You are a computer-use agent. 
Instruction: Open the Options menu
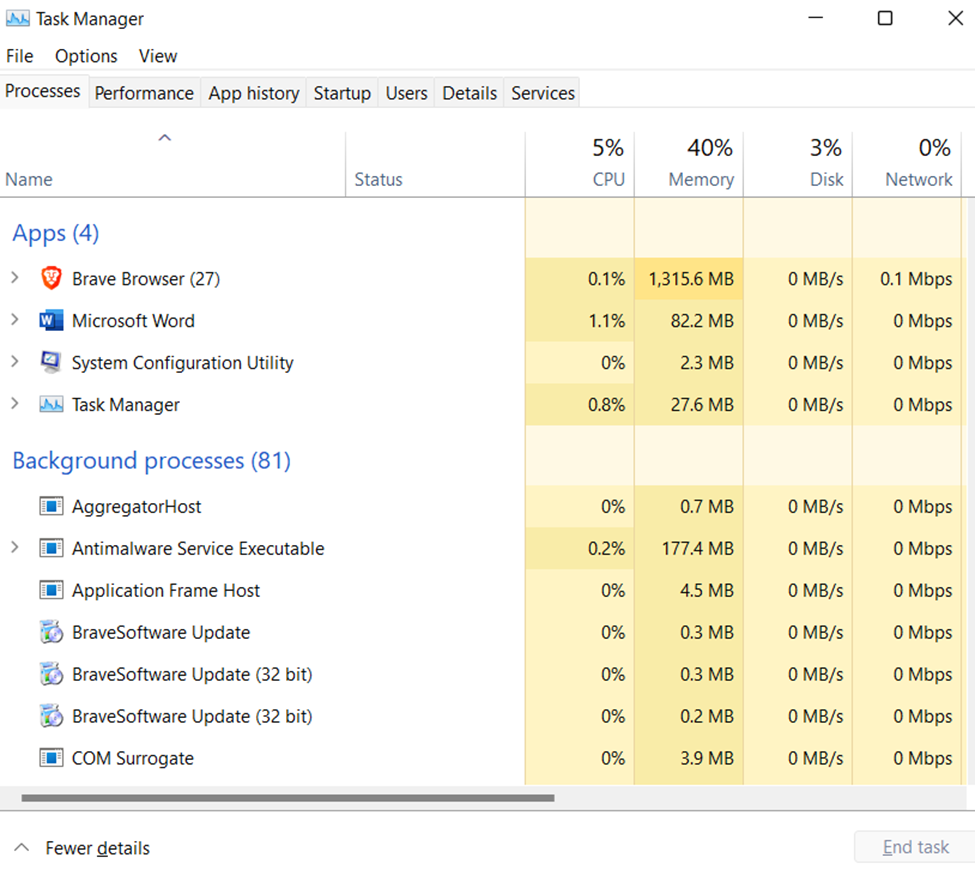point(86,56)
